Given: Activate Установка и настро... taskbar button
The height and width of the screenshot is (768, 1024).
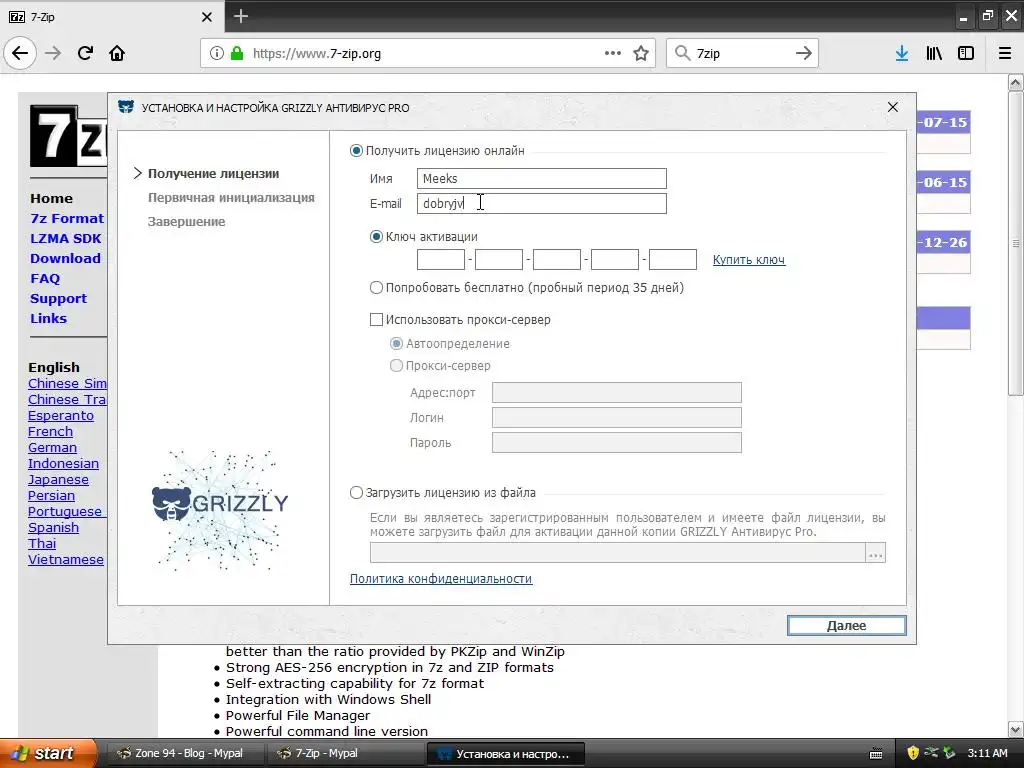Looking at the screenshot, I should pyautogui.click(x=506, y=754).
